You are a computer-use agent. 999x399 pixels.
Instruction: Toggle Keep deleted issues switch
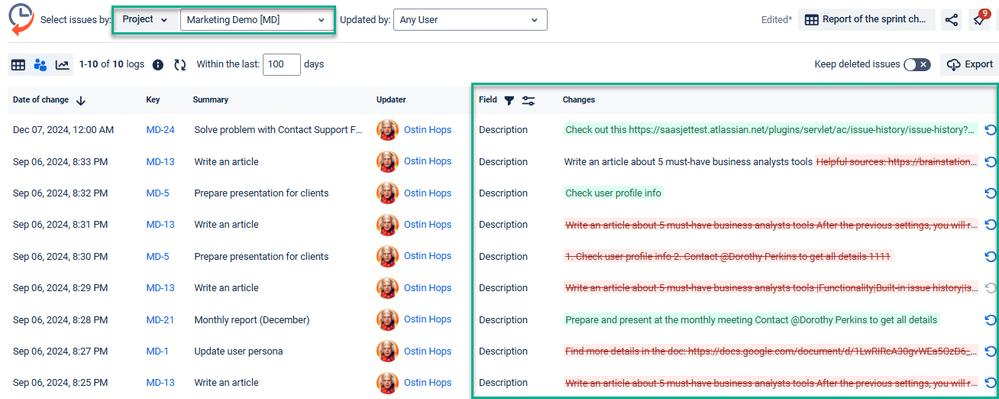[x=917, y=64]
